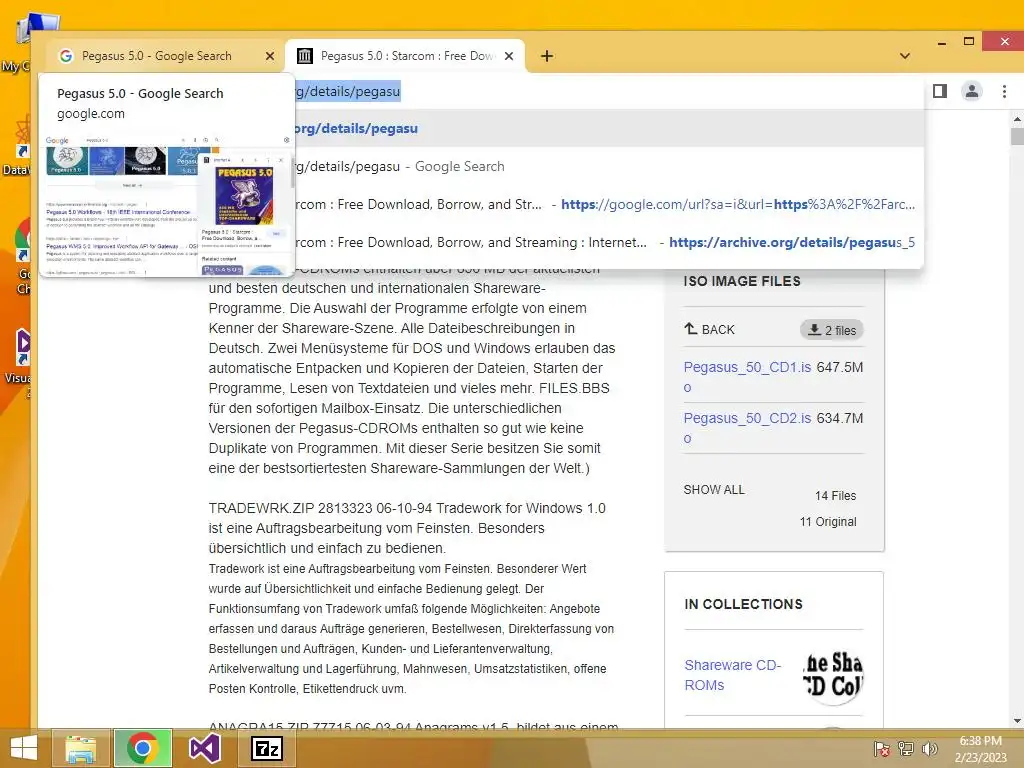The width and height of the screenshot is (1024, 768).
Task: Click the network tray icon
Action: click(906, 749)
